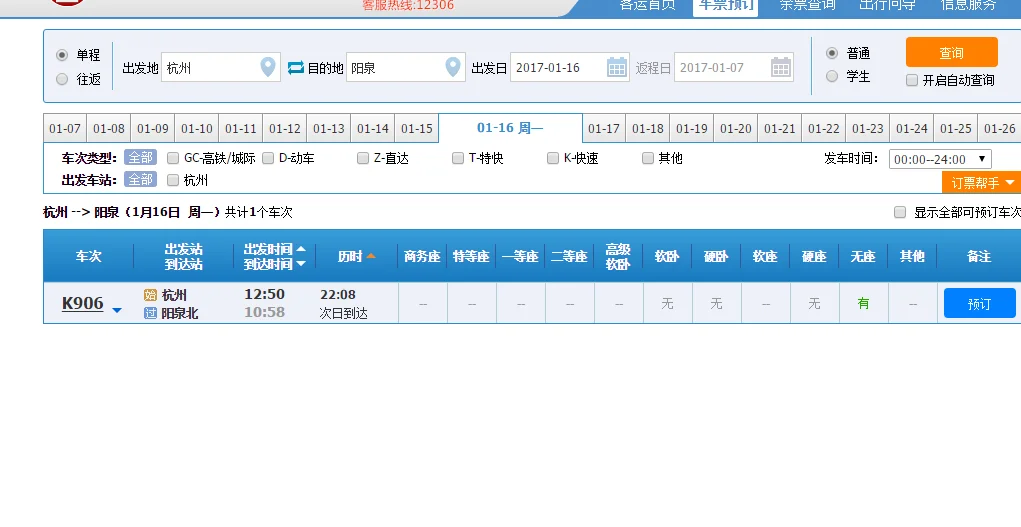Switch to 01-15 date tab
The width and height of the screenshot is (1021, 527).
417,128
